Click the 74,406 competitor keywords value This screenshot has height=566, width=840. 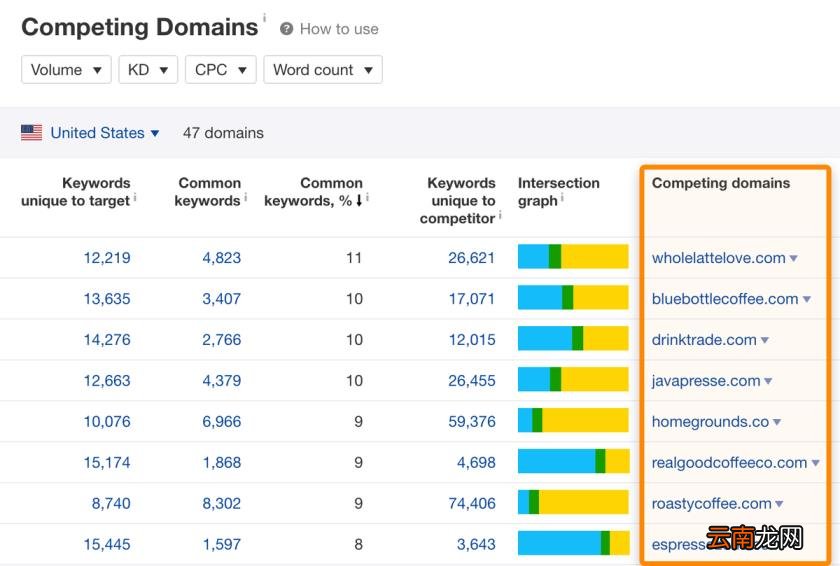tap(471, 503)
